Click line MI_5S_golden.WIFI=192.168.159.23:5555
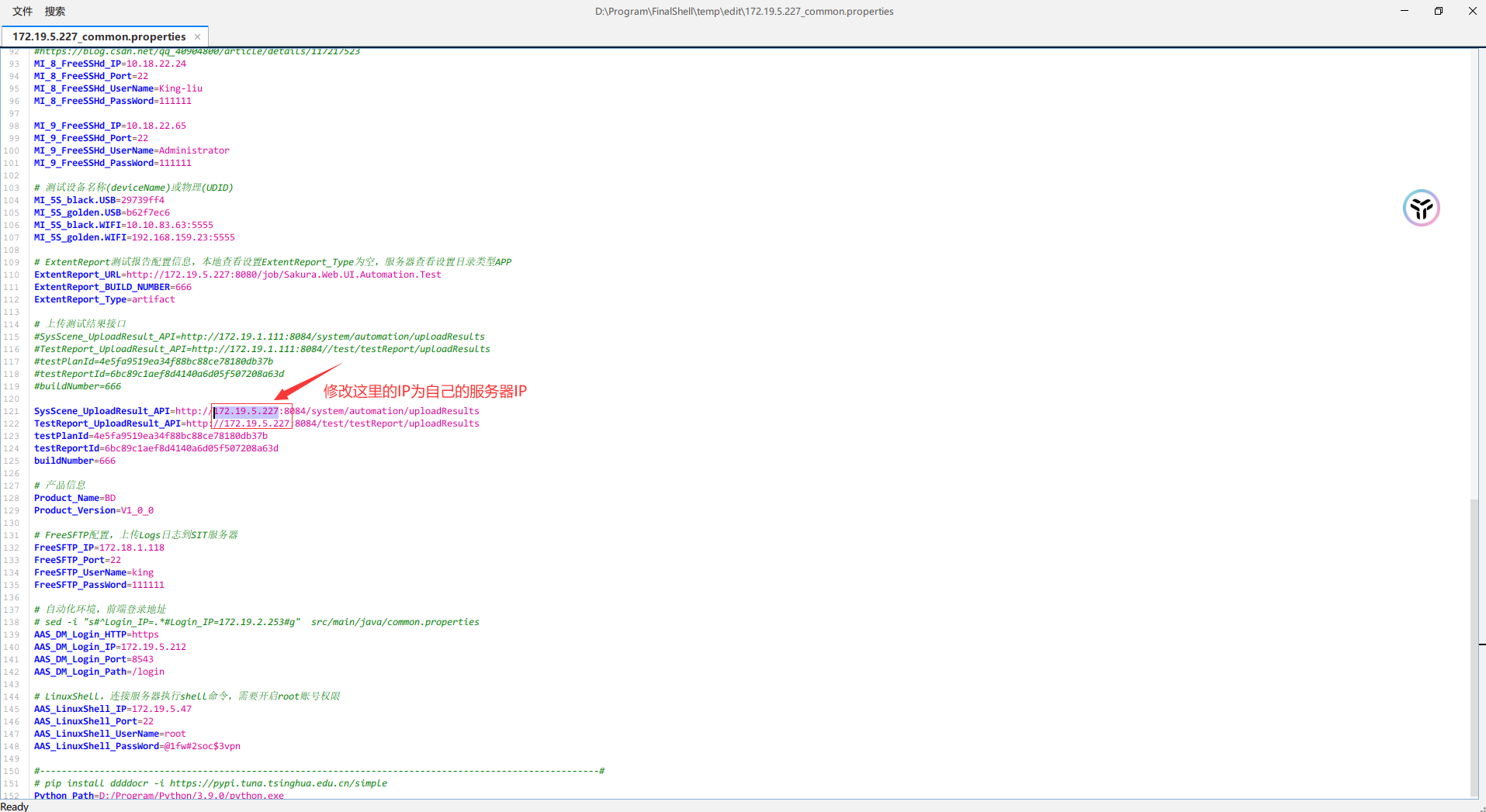The width and height of the screenshot is (1486, 812). tap(134, 237)
